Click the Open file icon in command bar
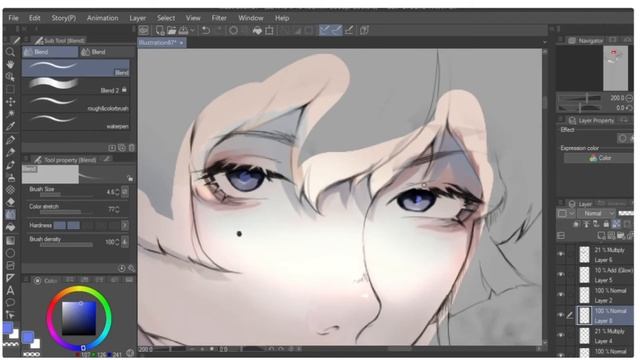Viewport: 640px width, 360px height. coord(171,30)
